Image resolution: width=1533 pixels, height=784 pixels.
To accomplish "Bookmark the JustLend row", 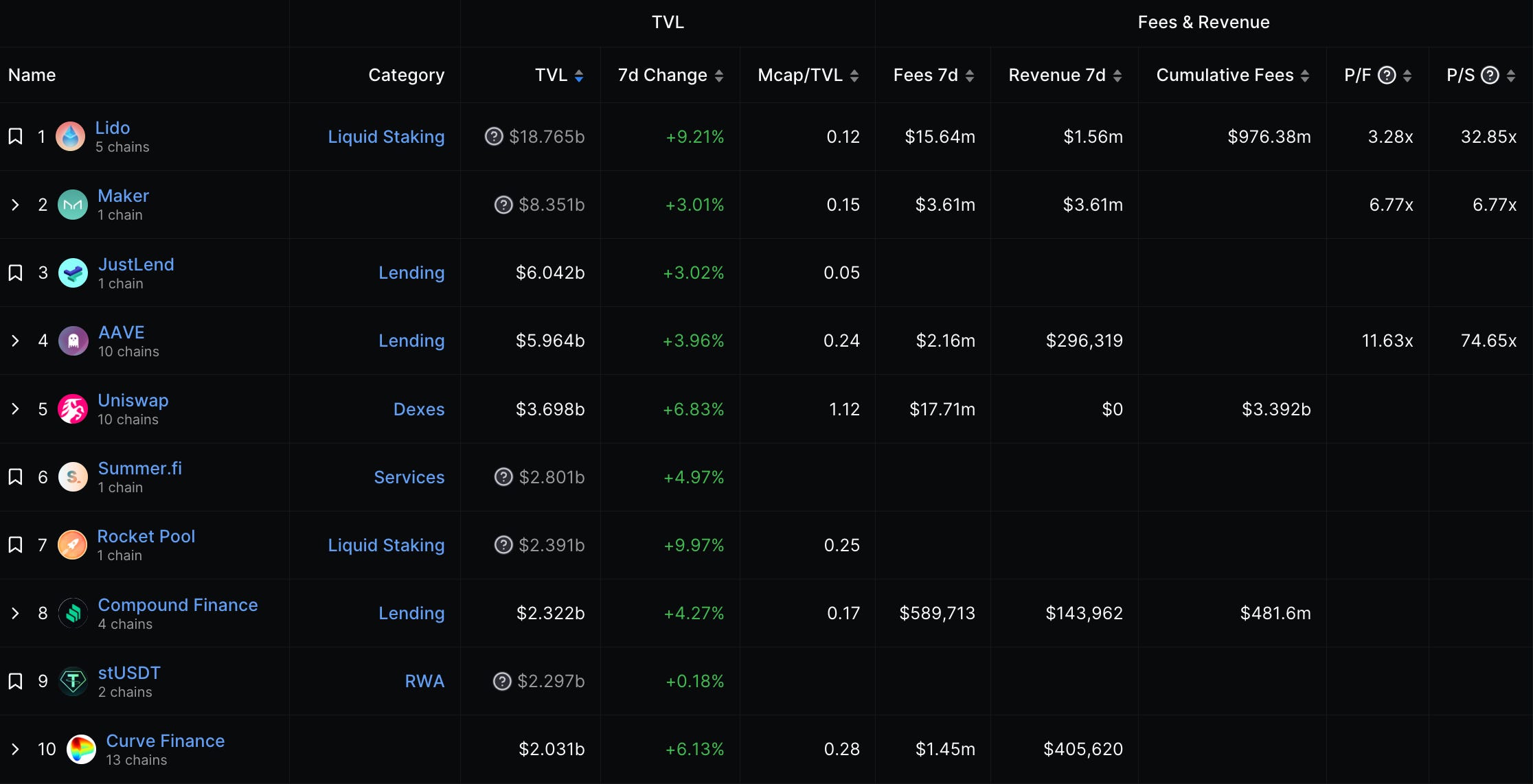I will coord(15,273).
